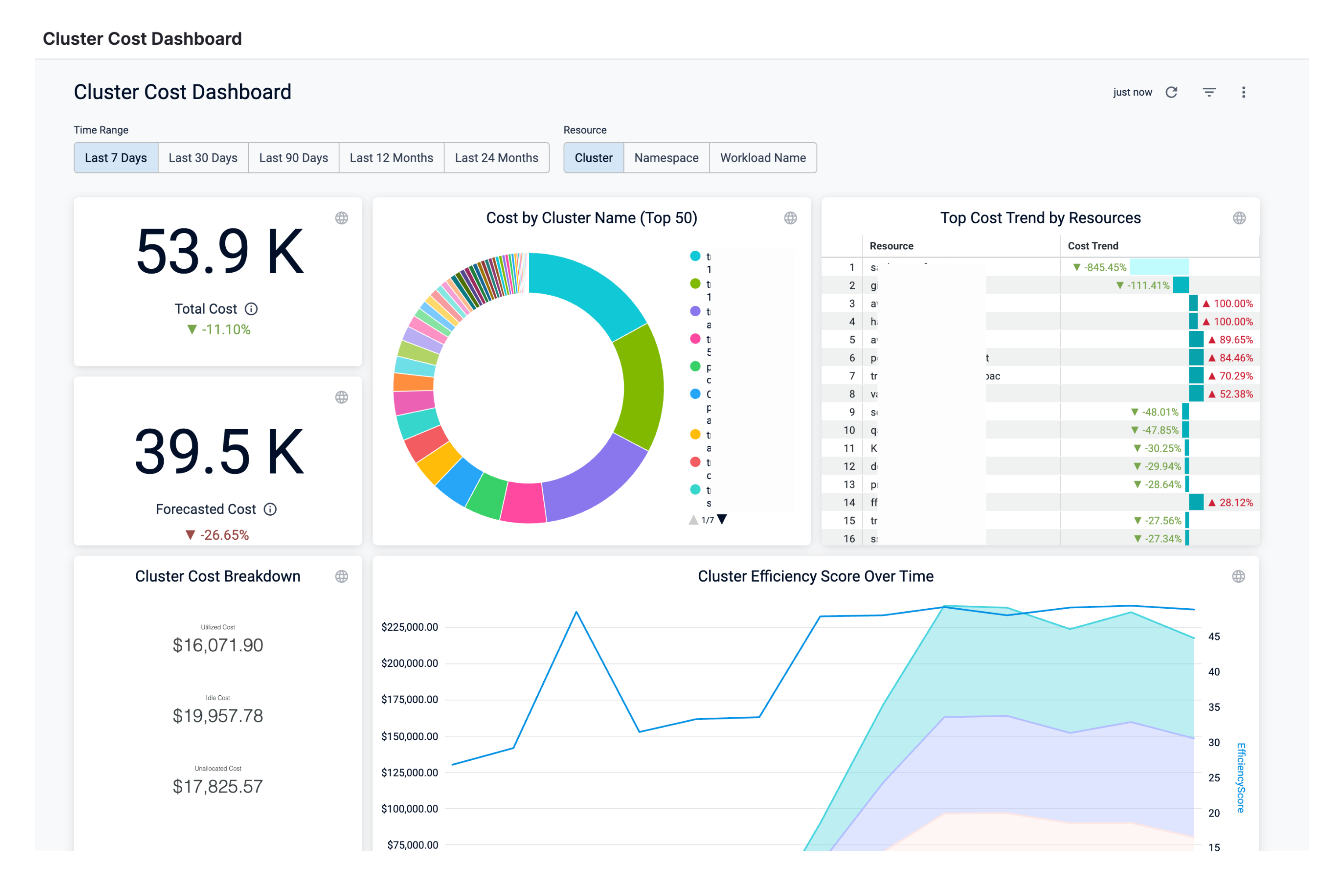Click globe icon on Top Cost Trend panel
1344x896 pixels.
pos(1239,218)
